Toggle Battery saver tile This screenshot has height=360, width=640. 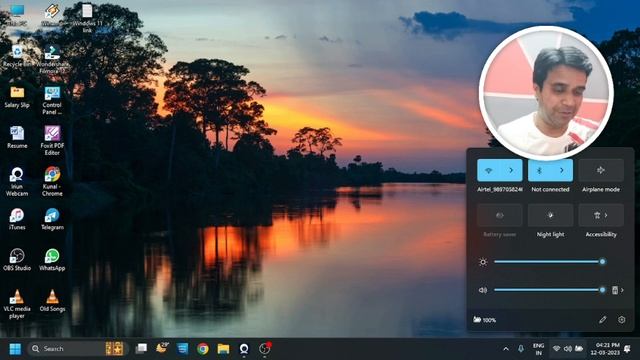tap(500, 215)
